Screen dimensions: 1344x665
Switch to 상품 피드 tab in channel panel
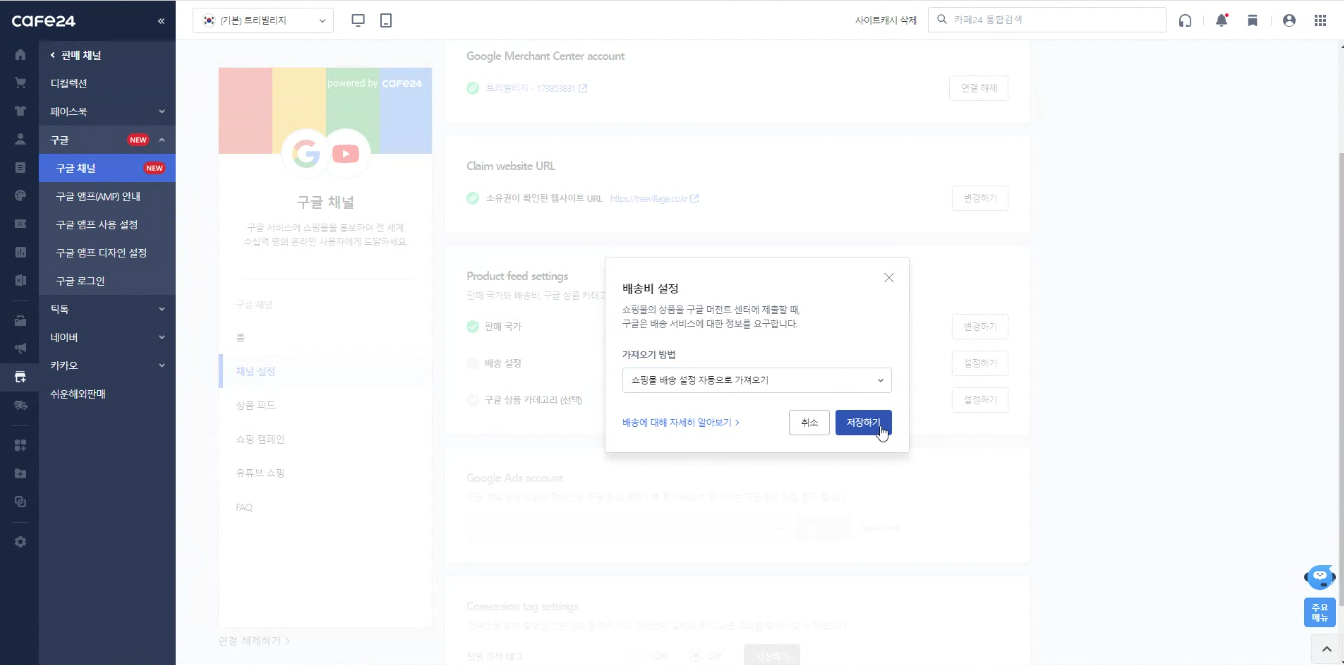255,405
